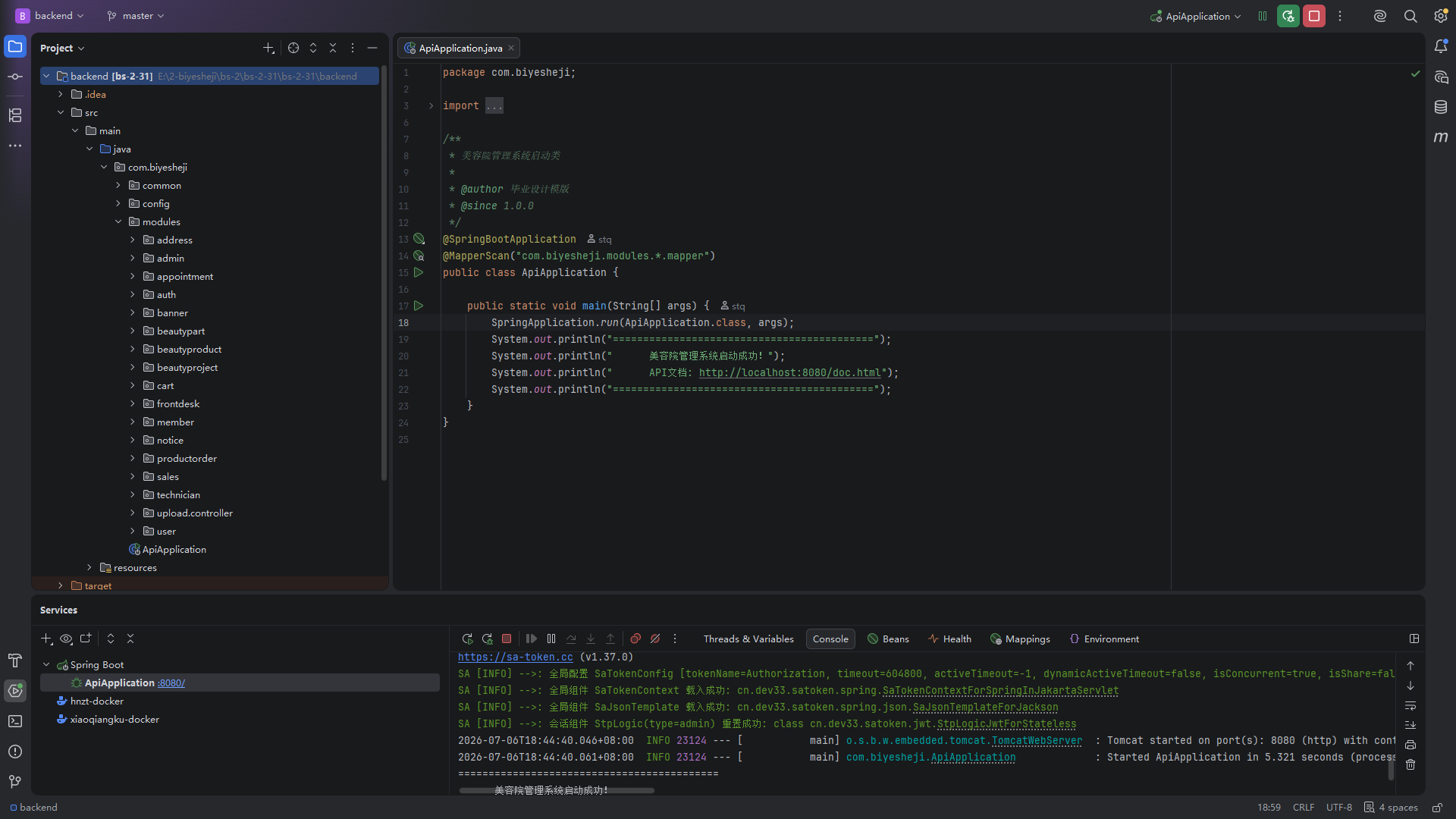This screenshot has width=1456, height=819.
Task: Toggle soft-wrap in the console
Action: pyautogui.click(x=1410, y=706)
